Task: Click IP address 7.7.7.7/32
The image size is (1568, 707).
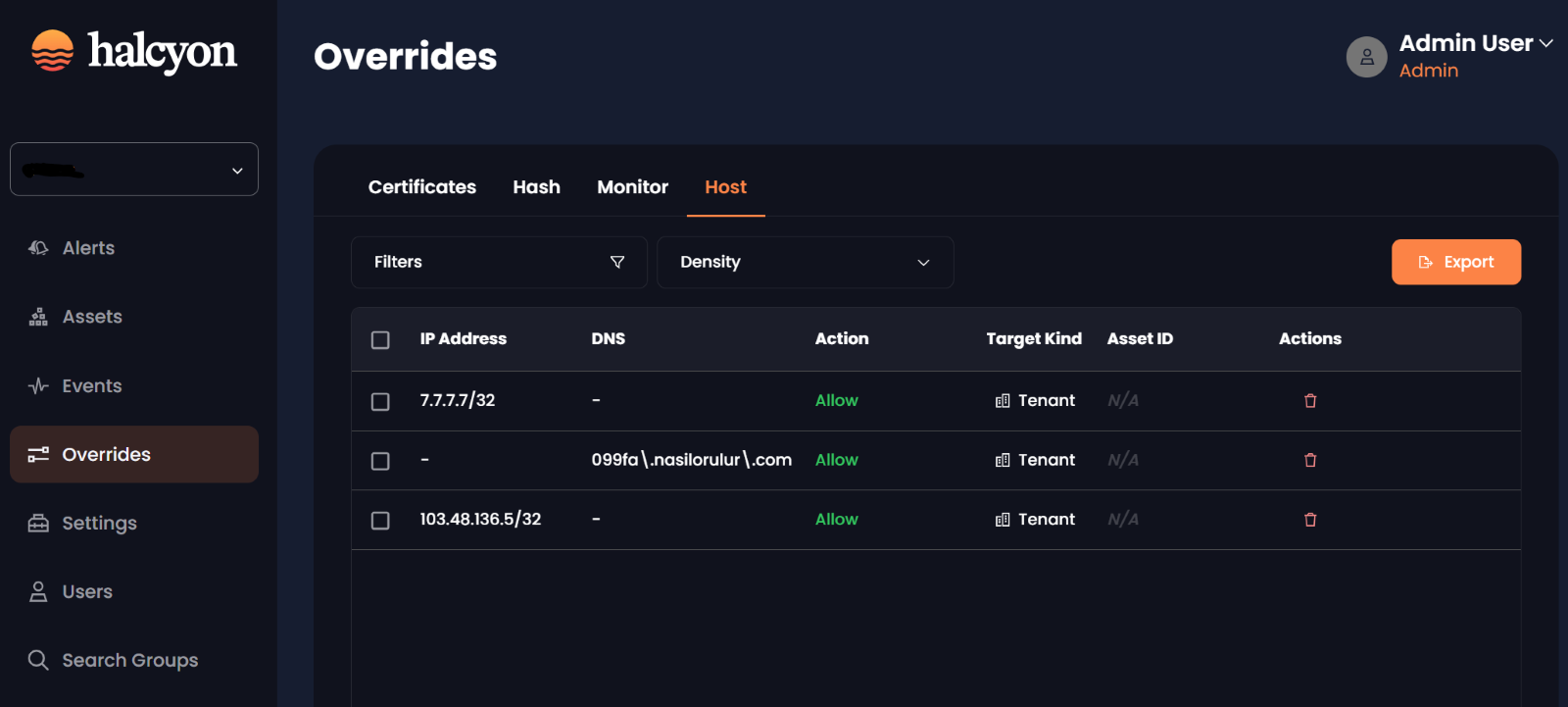Action: pyautogui.click(x=458, y=400)
